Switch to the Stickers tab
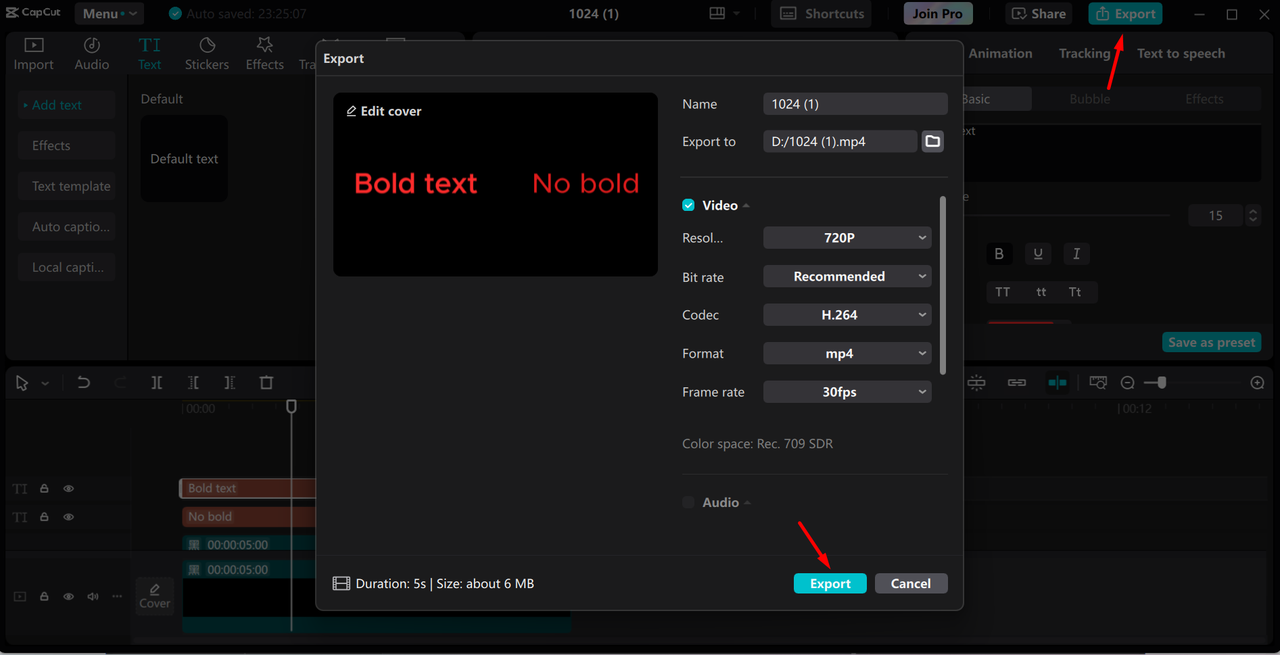Image resolution: width=1280 pixels, height=655 pixels. (x=207, y=54)
